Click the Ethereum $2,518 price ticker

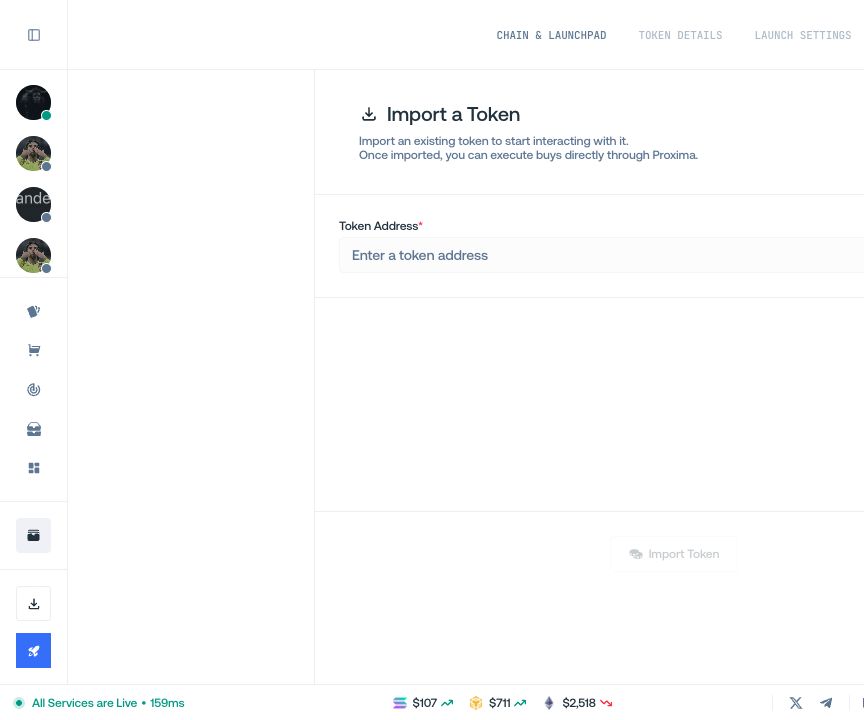[578, 703]
